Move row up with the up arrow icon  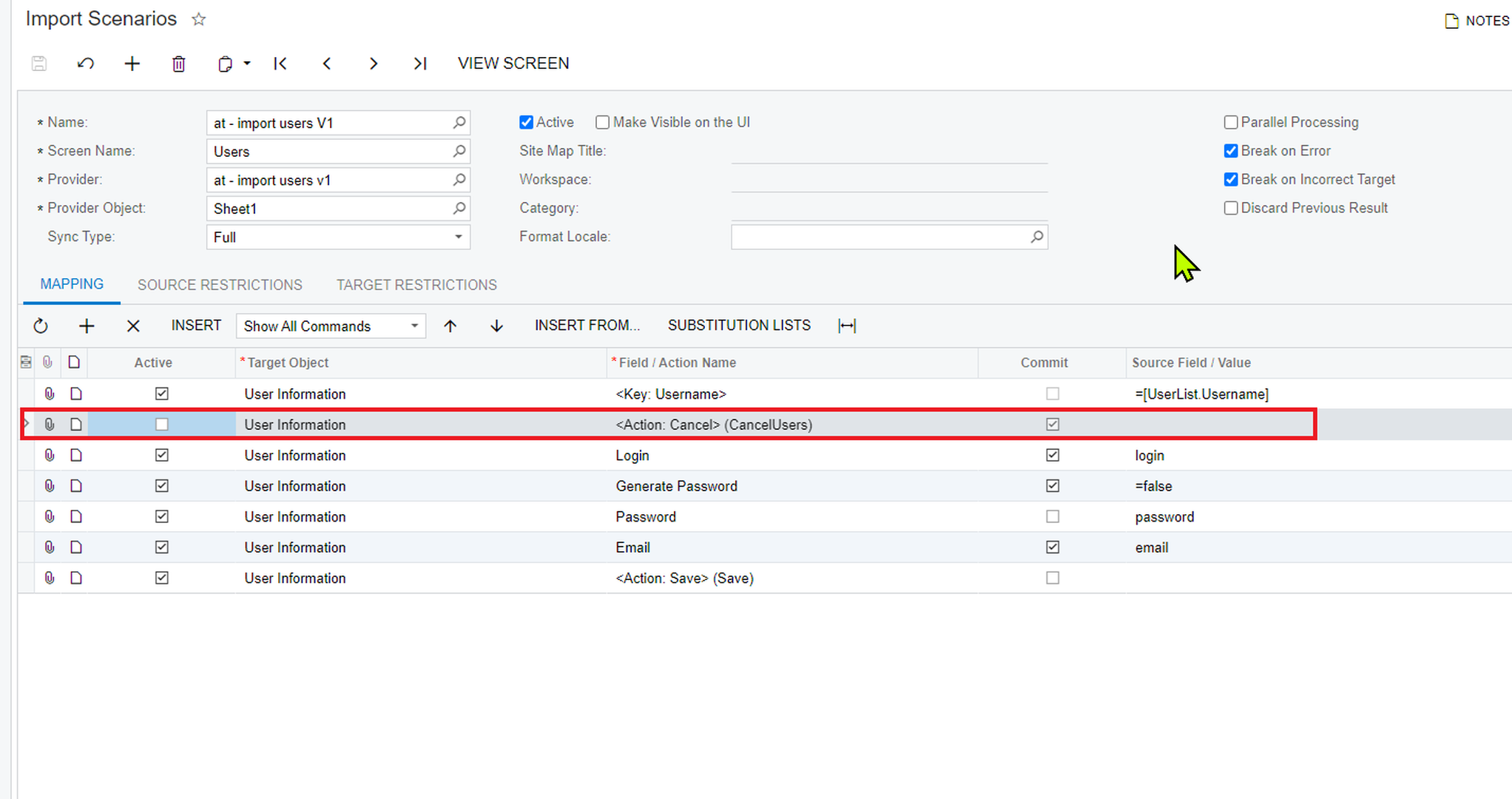450,326
